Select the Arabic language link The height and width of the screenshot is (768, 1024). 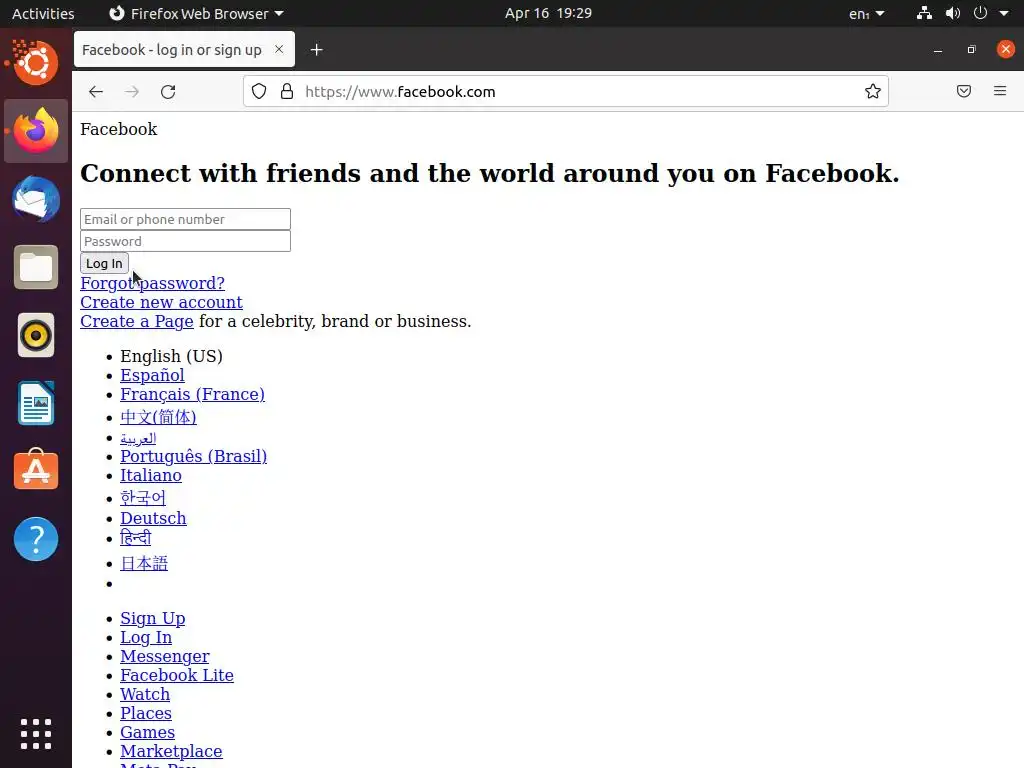(x=138, y=438)
